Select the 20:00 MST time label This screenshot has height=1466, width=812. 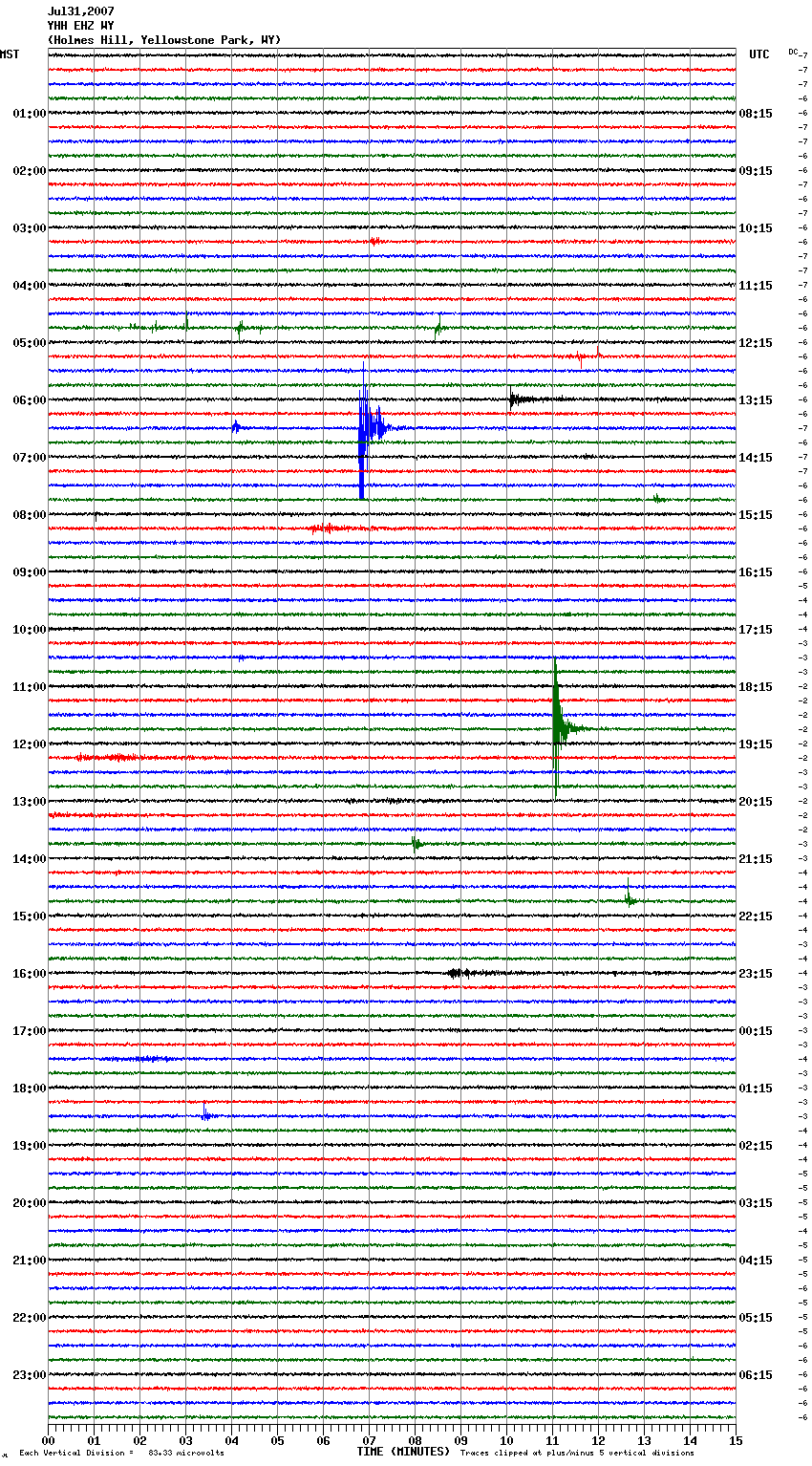tap(30, 1203)
